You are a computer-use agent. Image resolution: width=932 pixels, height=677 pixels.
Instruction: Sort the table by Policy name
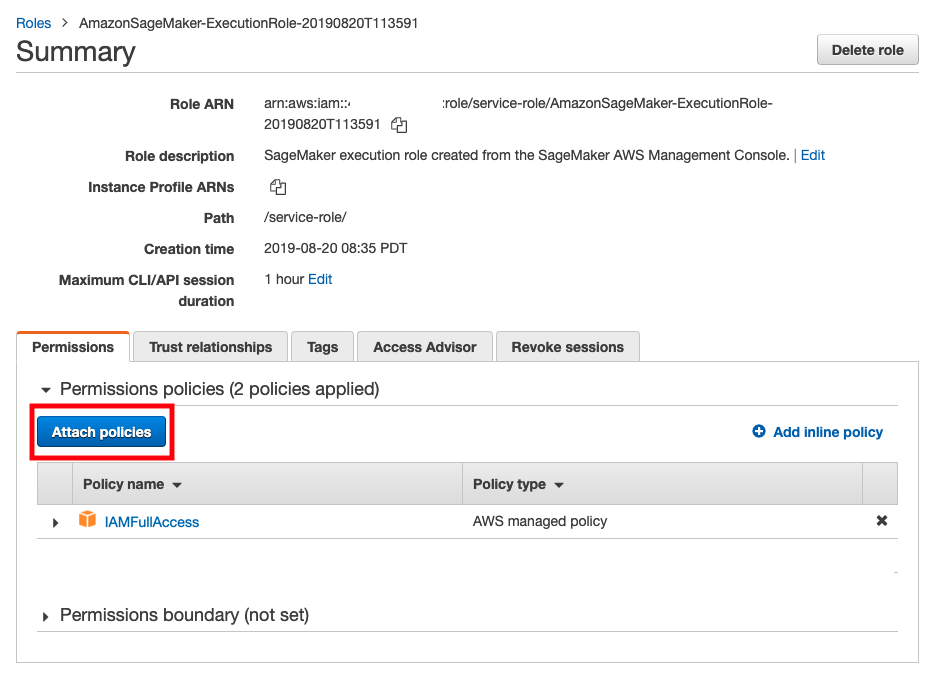(x=132, y=484)
